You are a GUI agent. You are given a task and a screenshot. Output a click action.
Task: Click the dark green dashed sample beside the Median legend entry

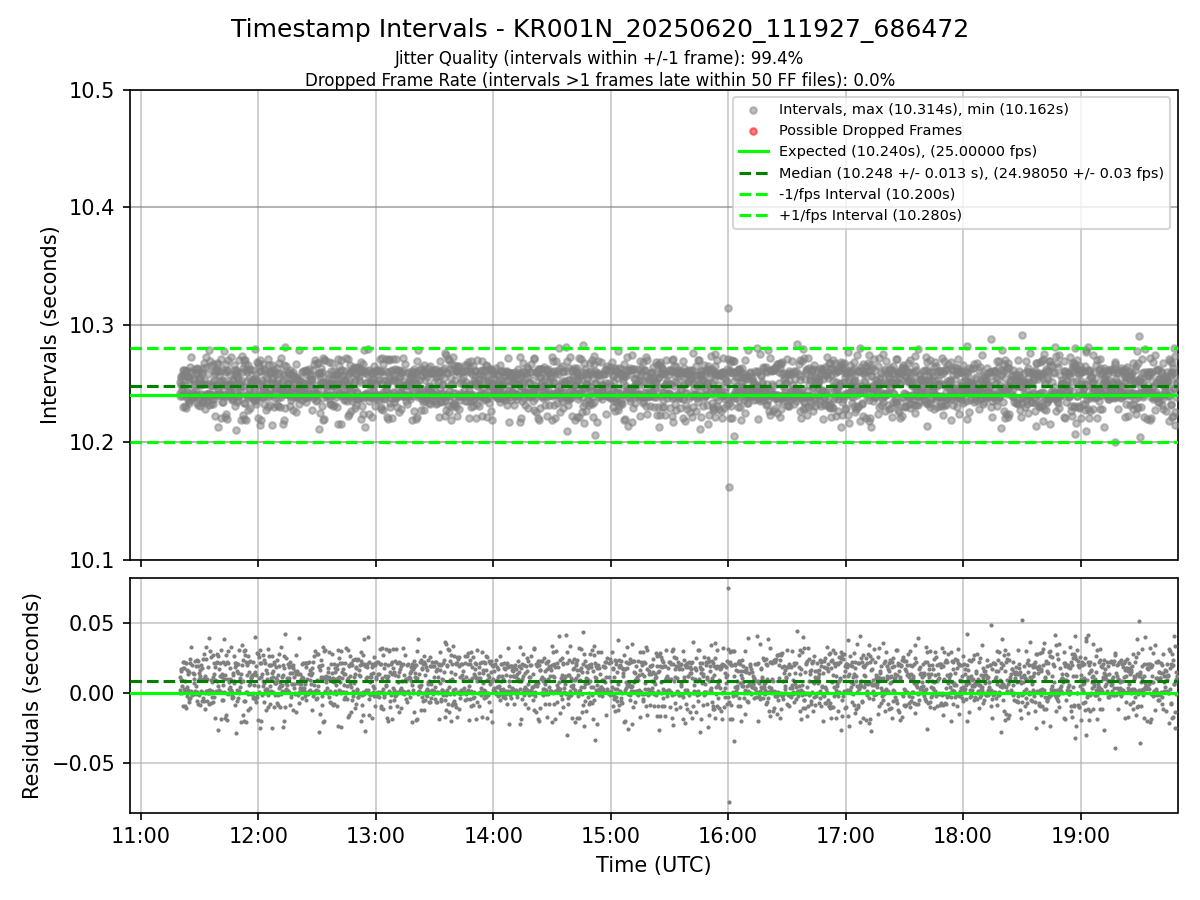coord(754,172)
